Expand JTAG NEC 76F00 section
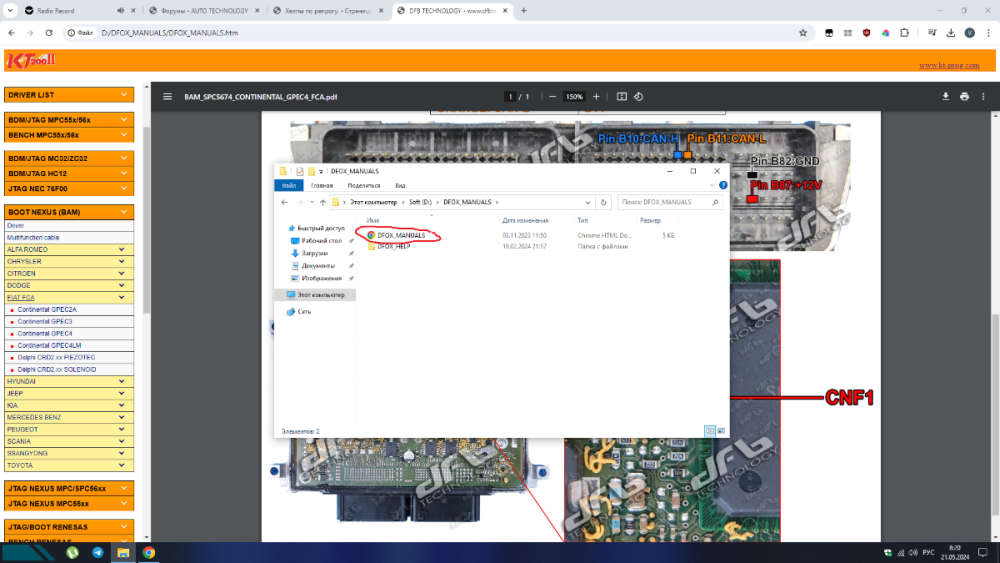The image size is (1000, 563). click(69, 189)
